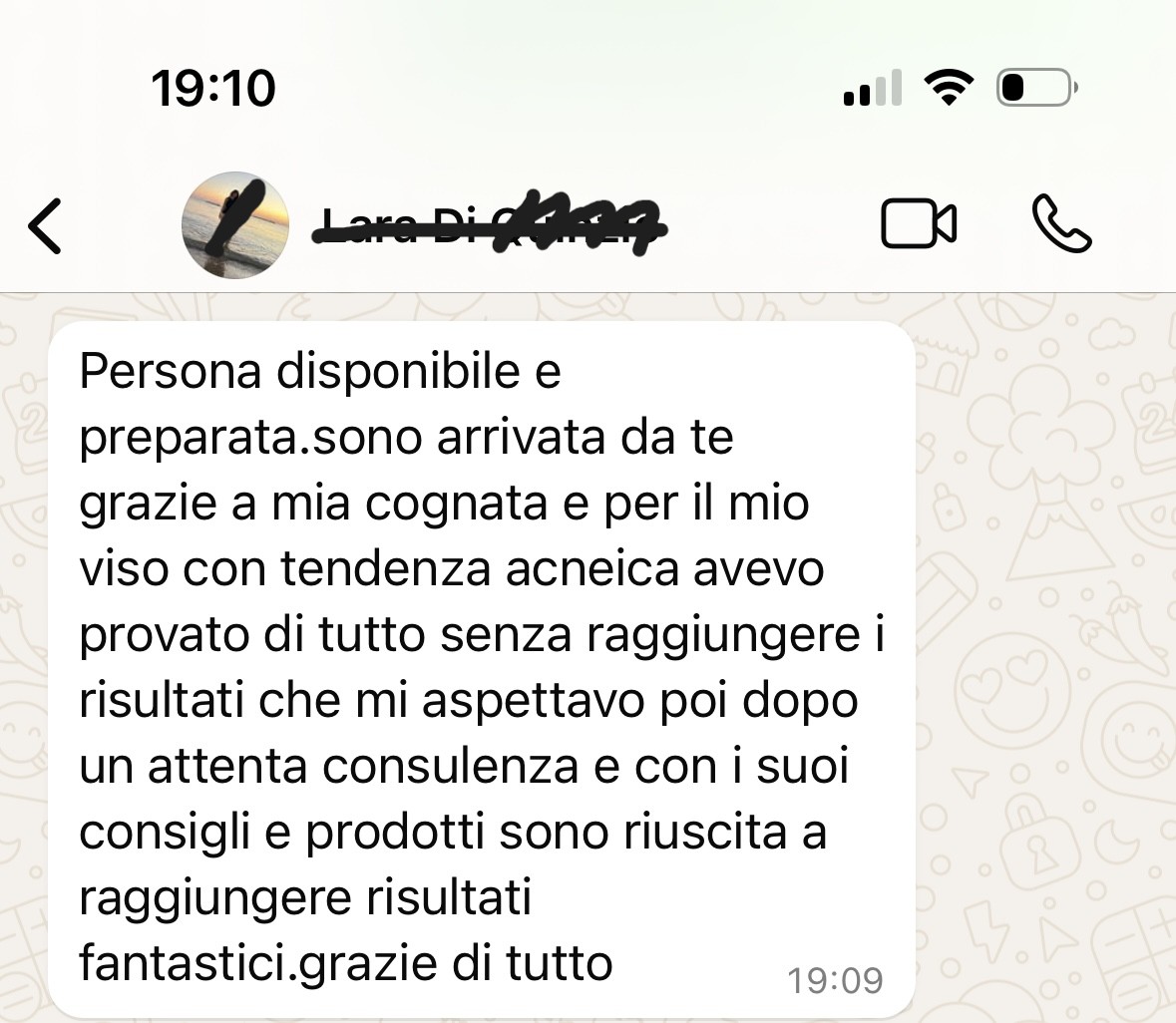Click the heart-eyes smiley doodle in wallpaper
Screen dimensions: 1176x1023
[x=1014, y=688]
